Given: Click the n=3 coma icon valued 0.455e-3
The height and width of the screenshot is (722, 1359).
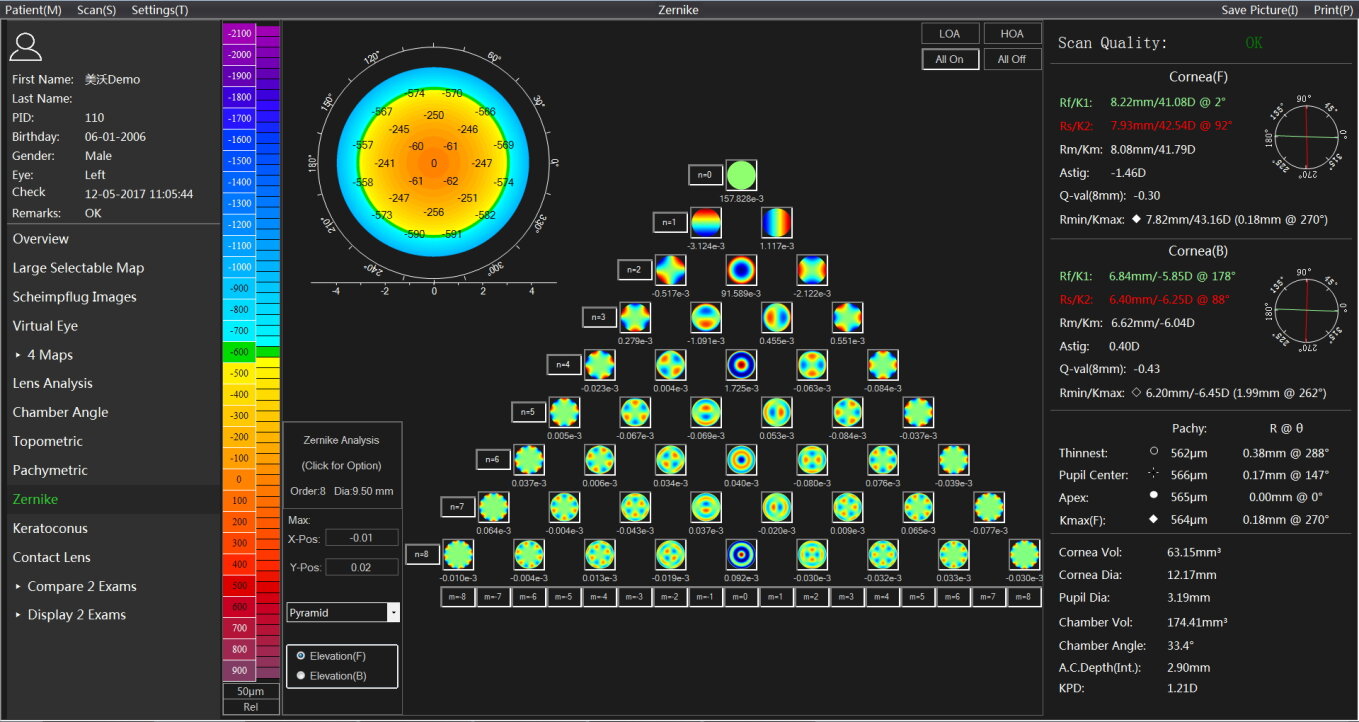Looking at the screenshot, I should click(777, 317).
